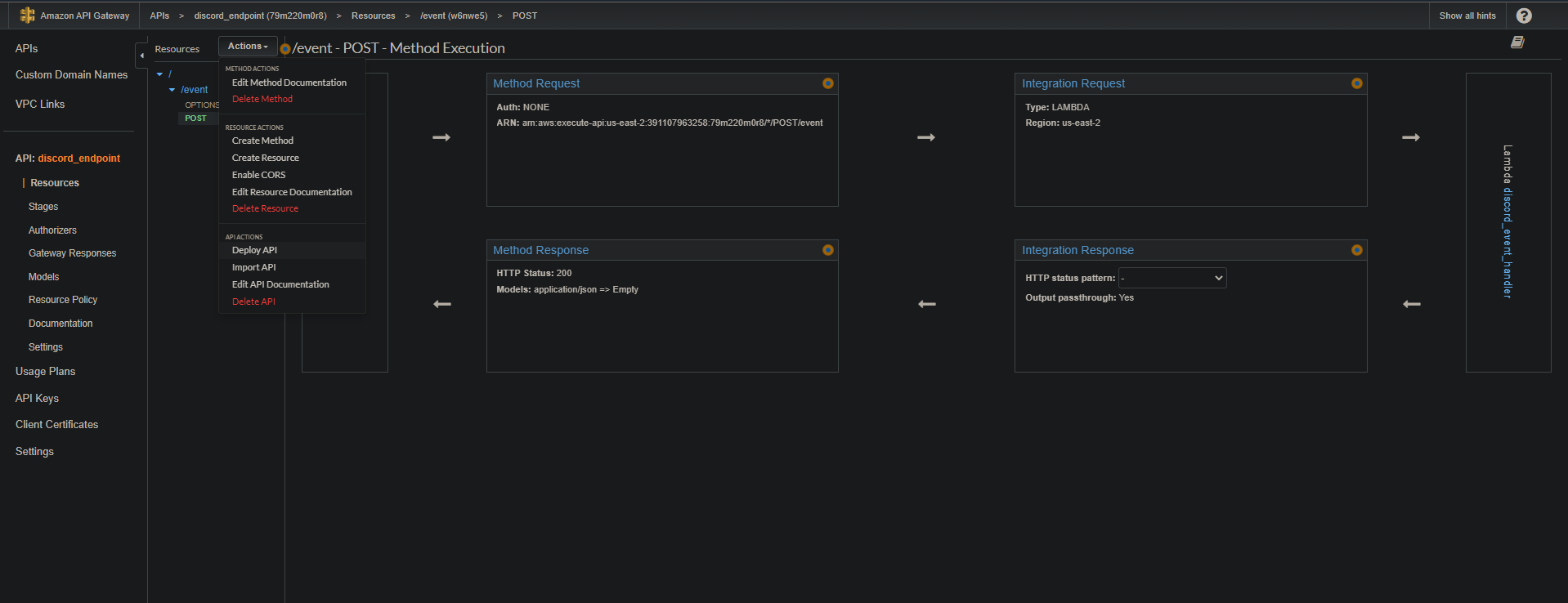Open the Actions dropdown button
Image resolution: width=1568 pixels, height=603 pixels.
[x=248, y=47]
